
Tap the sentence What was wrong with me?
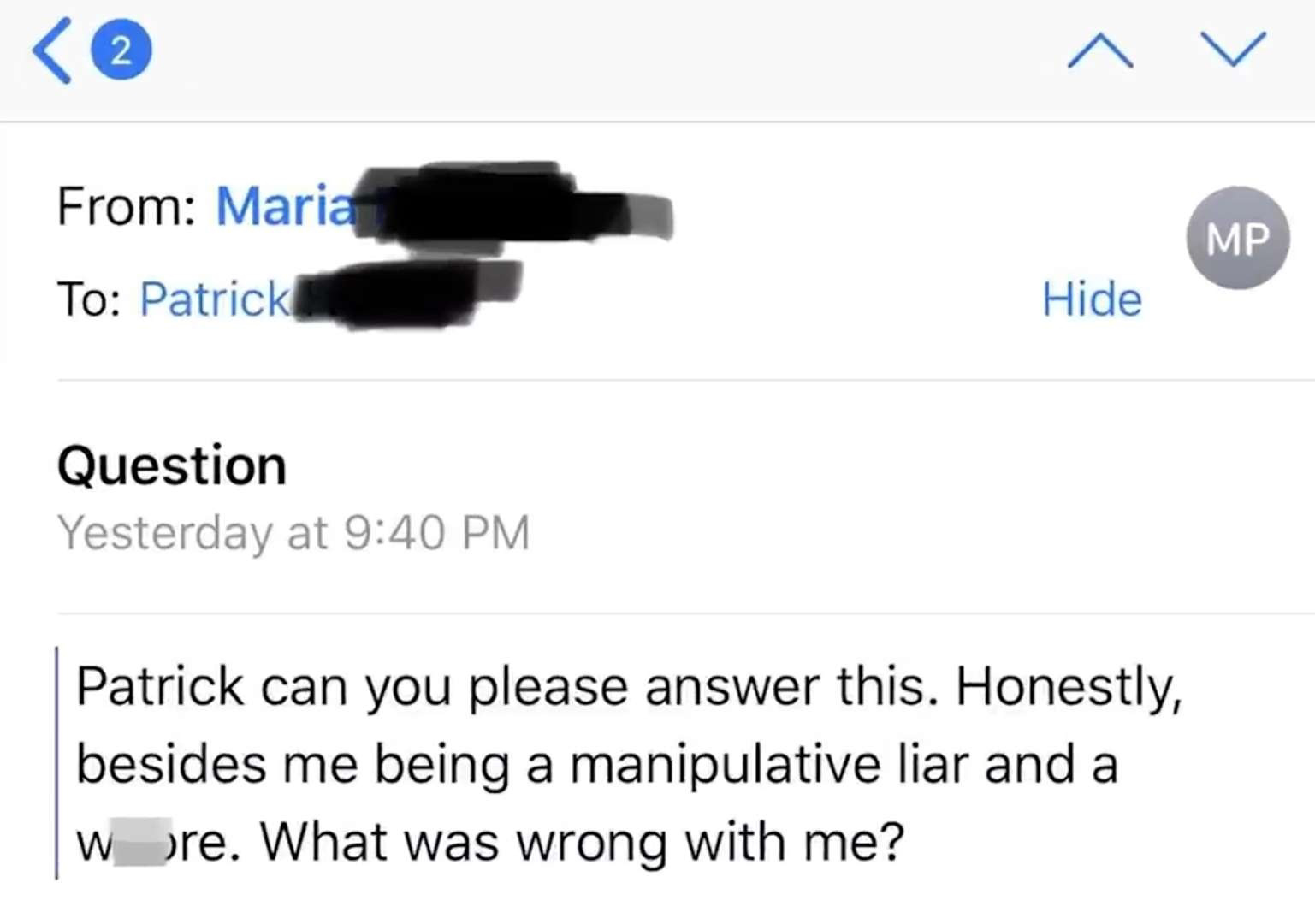(x=582, y=842)
